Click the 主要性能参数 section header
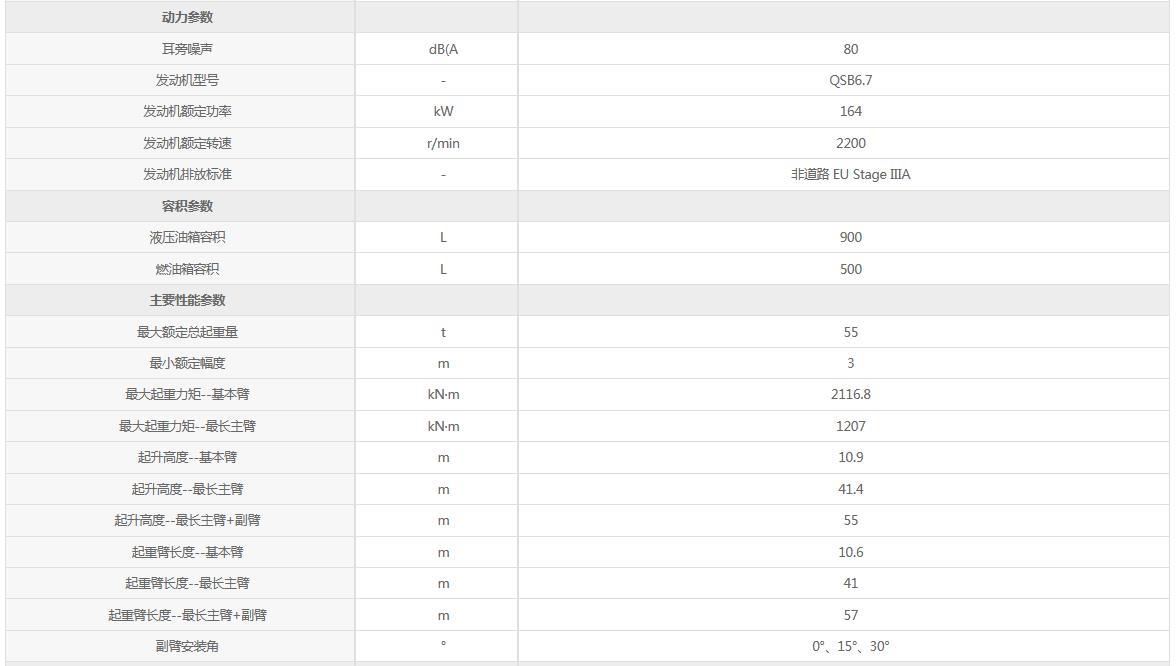Image resolution: width=1176 pixels, height=666 pixels. pyautogui.click(x=187, y=300)
